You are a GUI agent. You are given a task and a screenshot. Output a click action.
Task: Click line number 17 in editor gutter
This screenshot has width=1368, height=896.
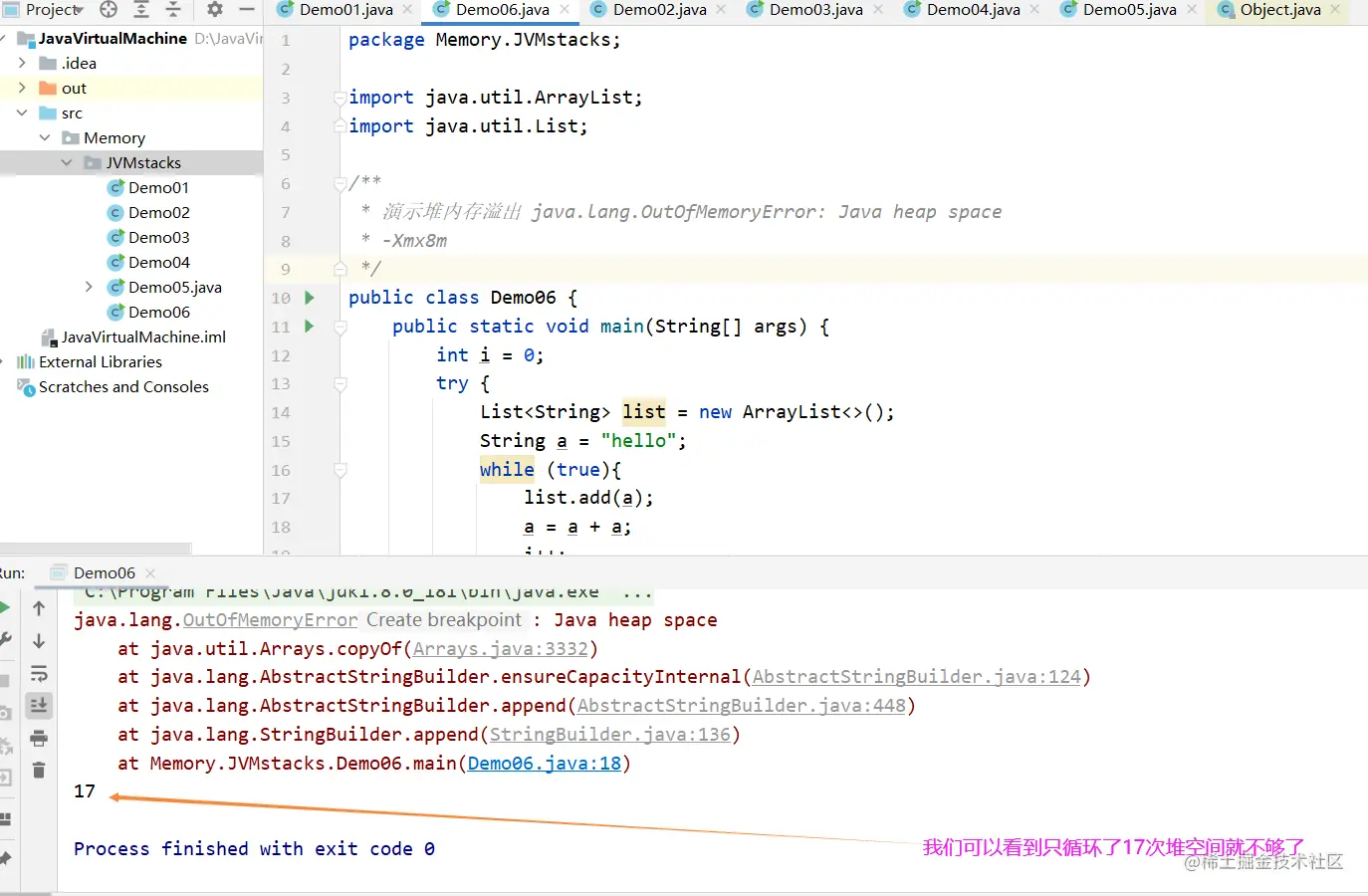(281, 498)
